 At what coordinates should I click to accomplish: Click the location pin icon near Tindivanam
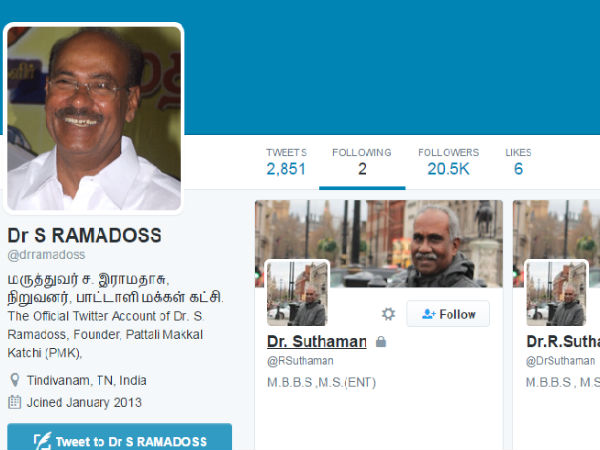coord(15,380)
